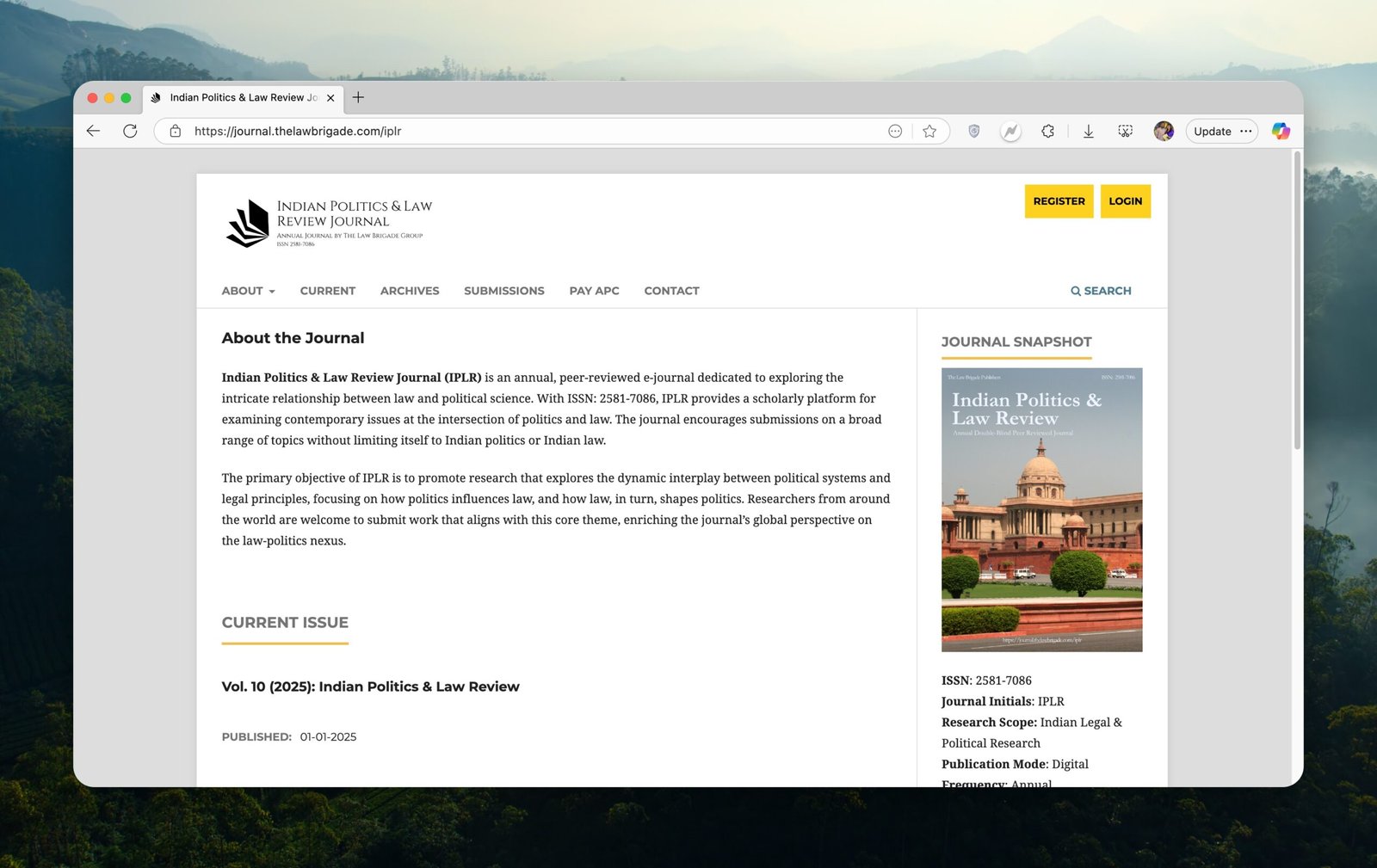Click the journal cover thumbnail
Image resolution: width=1377 pixels, height=868 pixels.
pyautogui.click(x=1041, y=509)
